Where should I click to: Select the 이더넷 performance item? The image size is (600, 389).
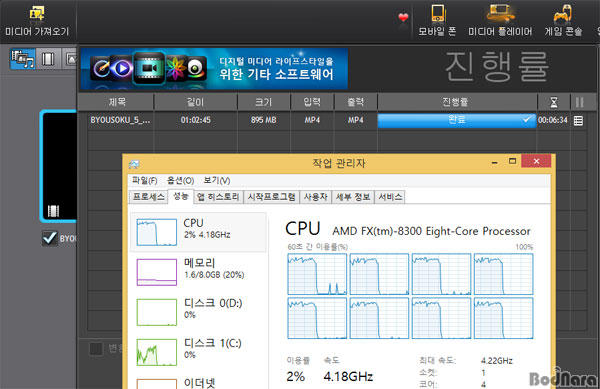pos(198,382)
